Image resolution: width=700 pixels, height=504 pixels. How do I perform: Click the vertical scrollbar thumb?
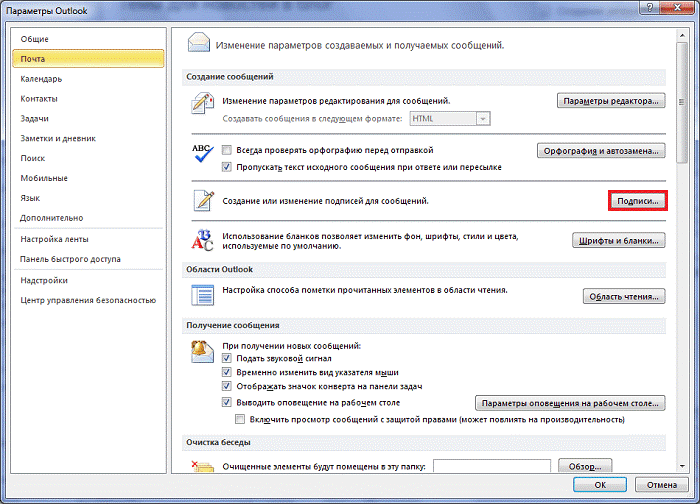682,103
